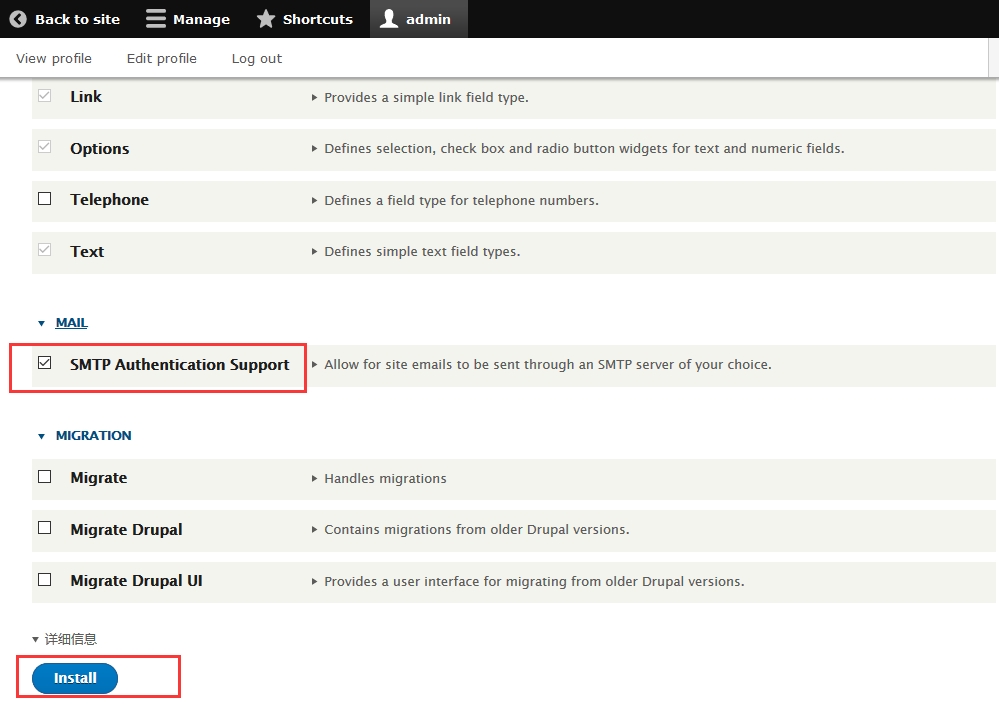
Task: Click the Shortcuts star icon
Action: (x=265, y=19)
